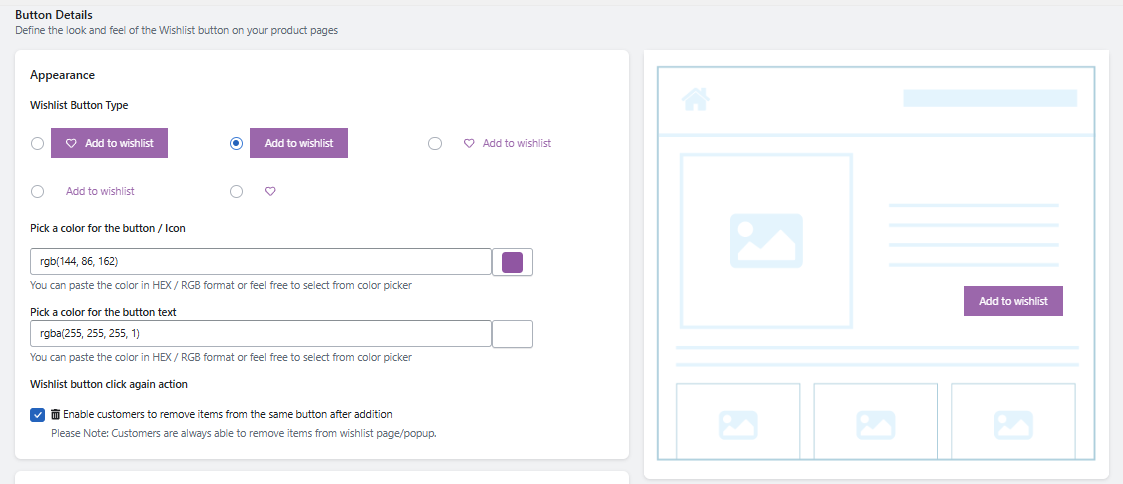
Task: Click the first bottom thumbnail in preview
Action: [738, 421]
